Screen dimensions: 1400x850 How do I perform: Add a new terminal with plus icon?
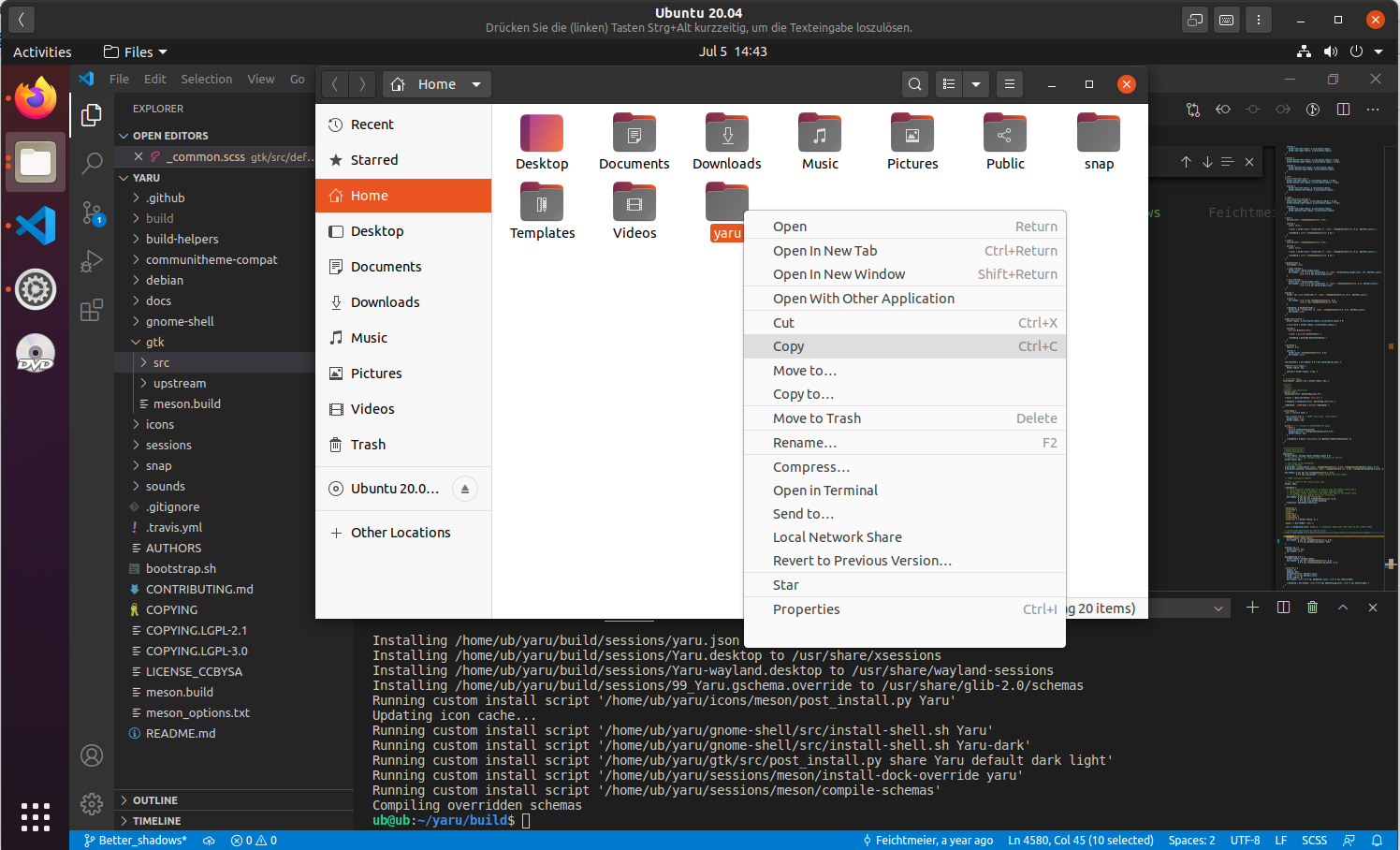(x=1253, y=608)
